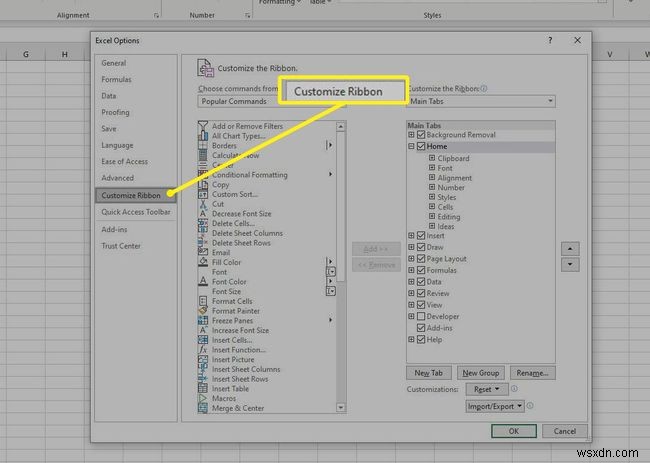This screenshot has height=463, width=650.
Task: Click the Fill Color bucket icon
Action: click(x=203, y=262)
